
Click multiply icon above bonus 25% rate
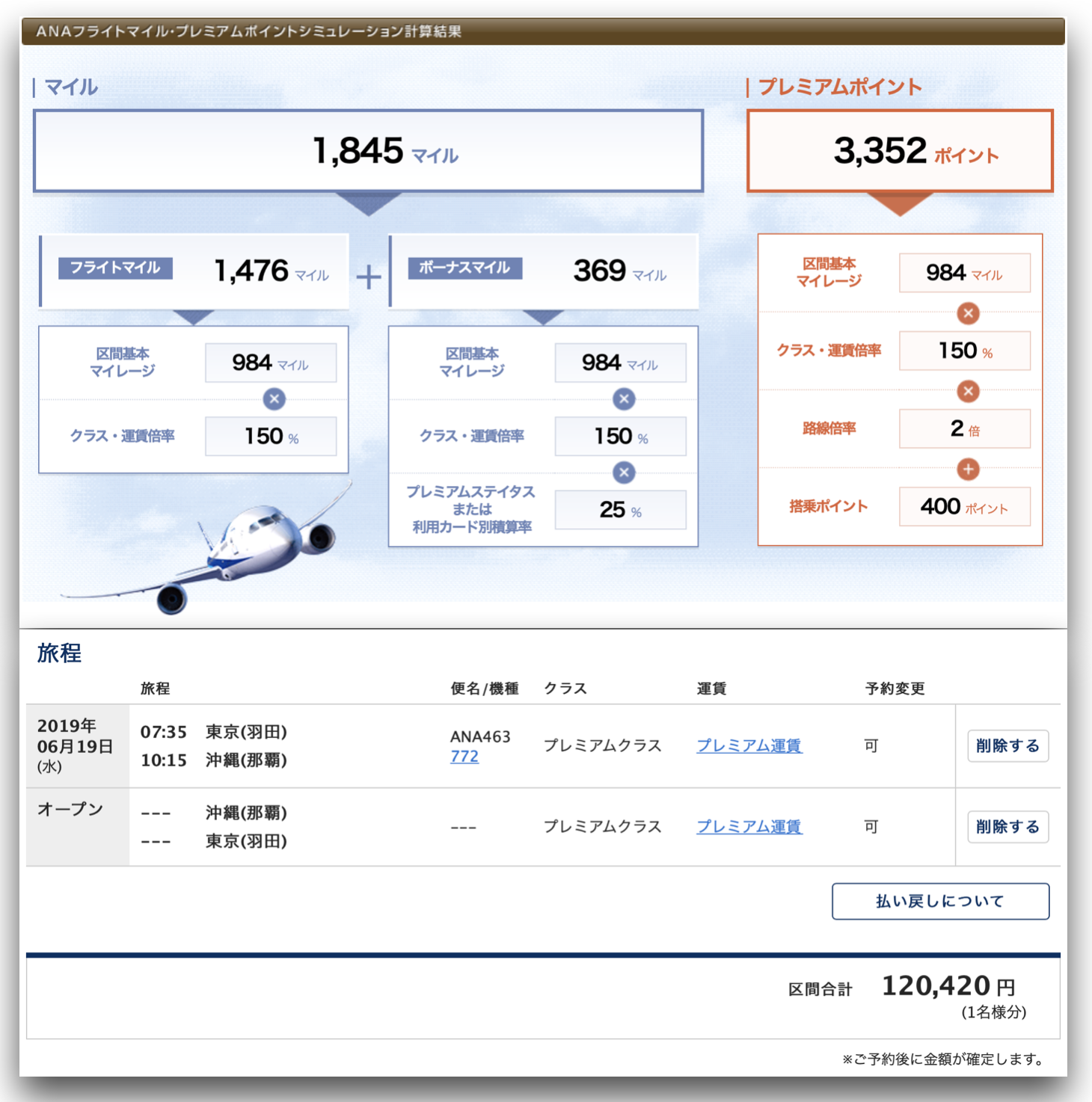[x=624, y=472]
